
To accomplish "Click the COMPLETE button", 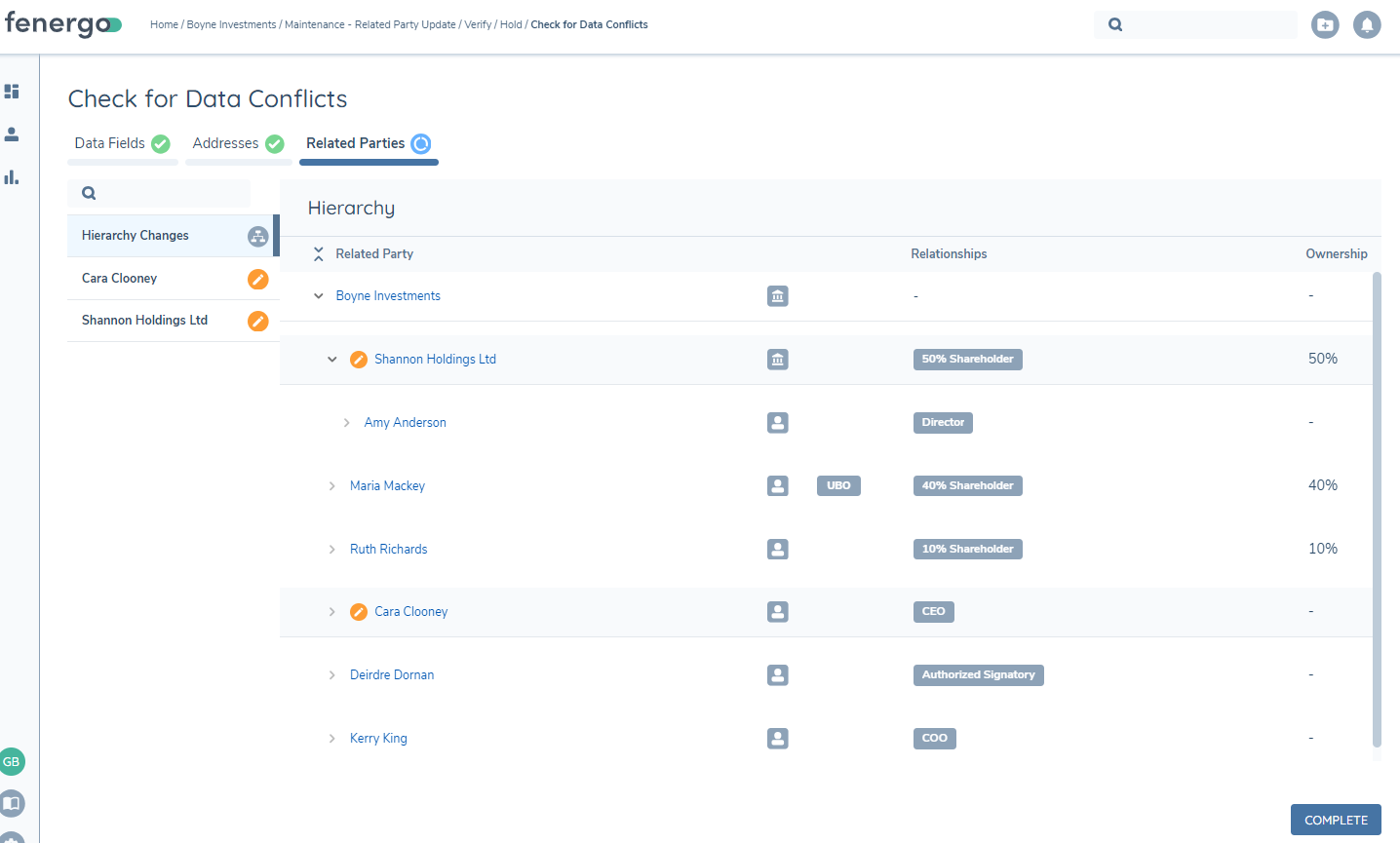I will point(1335,820).
